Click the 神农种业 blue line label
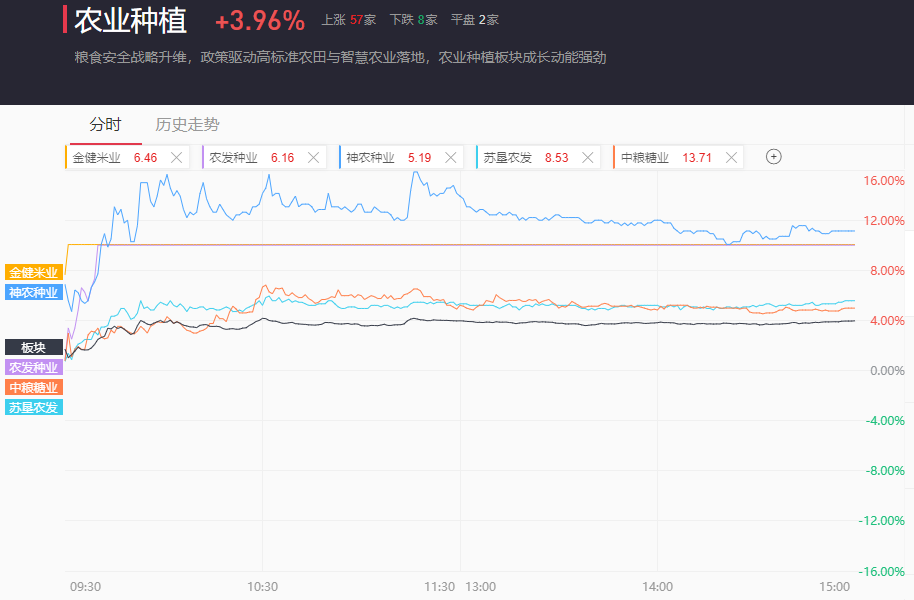Screen dimensions: 914x600 [34, 292]
